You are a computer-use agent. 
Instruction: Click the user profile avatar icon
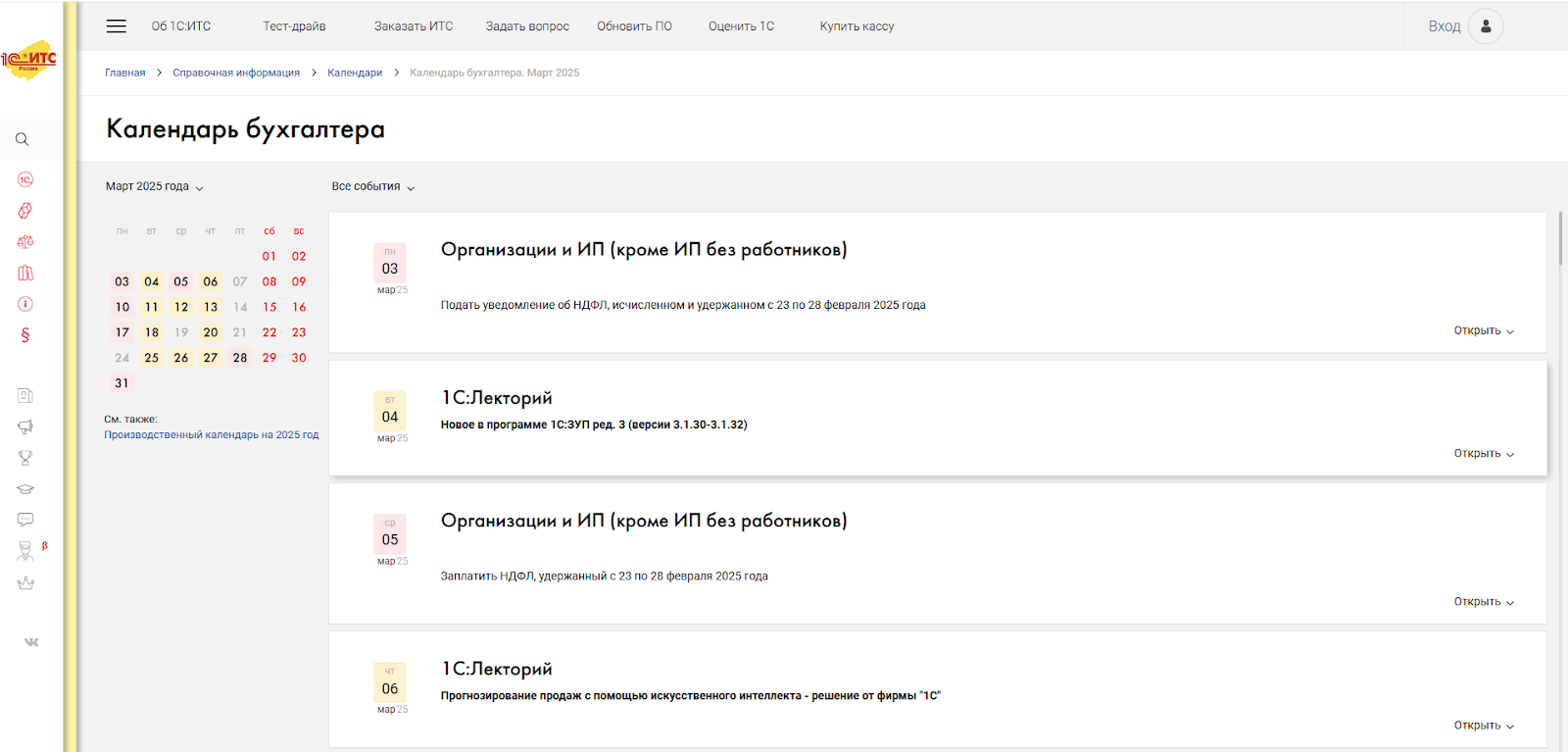pyautogui.click(x=1486, y=26)
